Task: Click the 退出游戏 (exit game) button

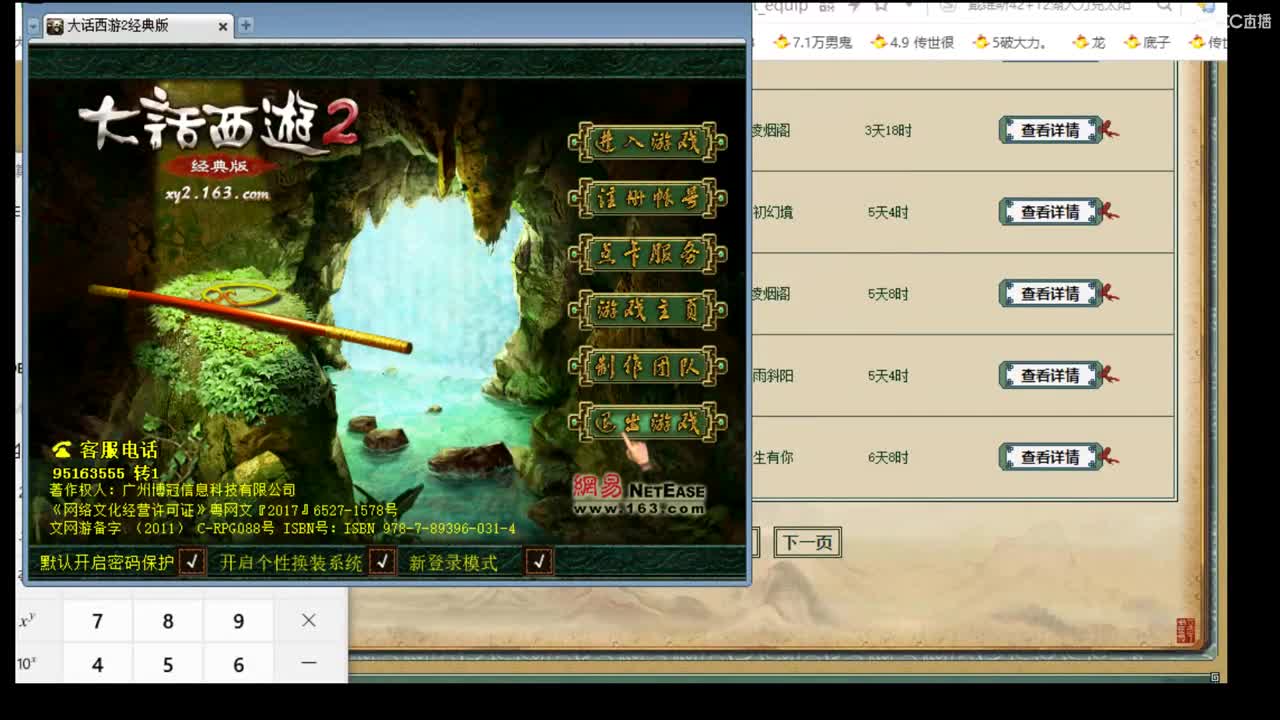Action: 647,422
